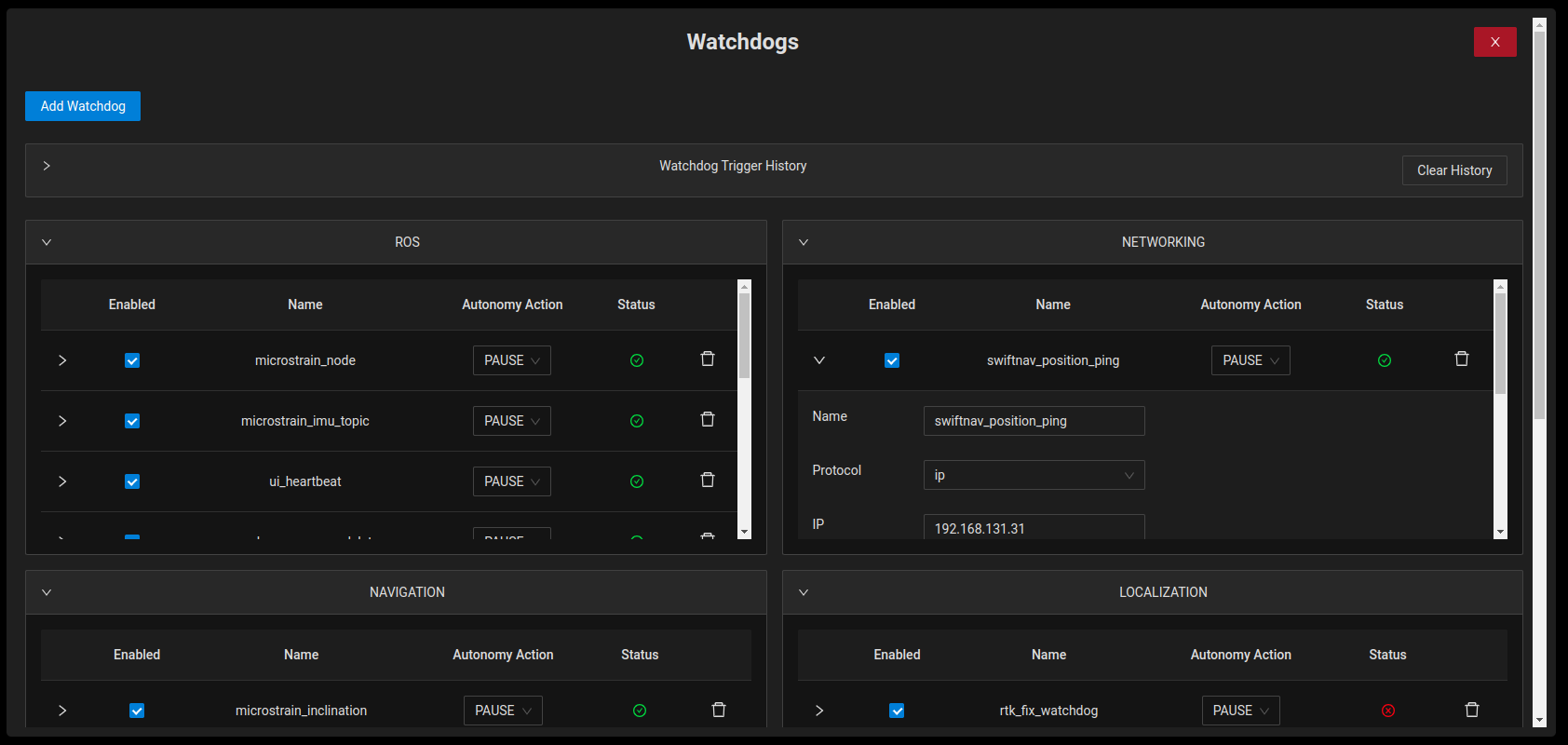
Task: Click trash icon for ui_heartbeat
Action: coord(708,481)
